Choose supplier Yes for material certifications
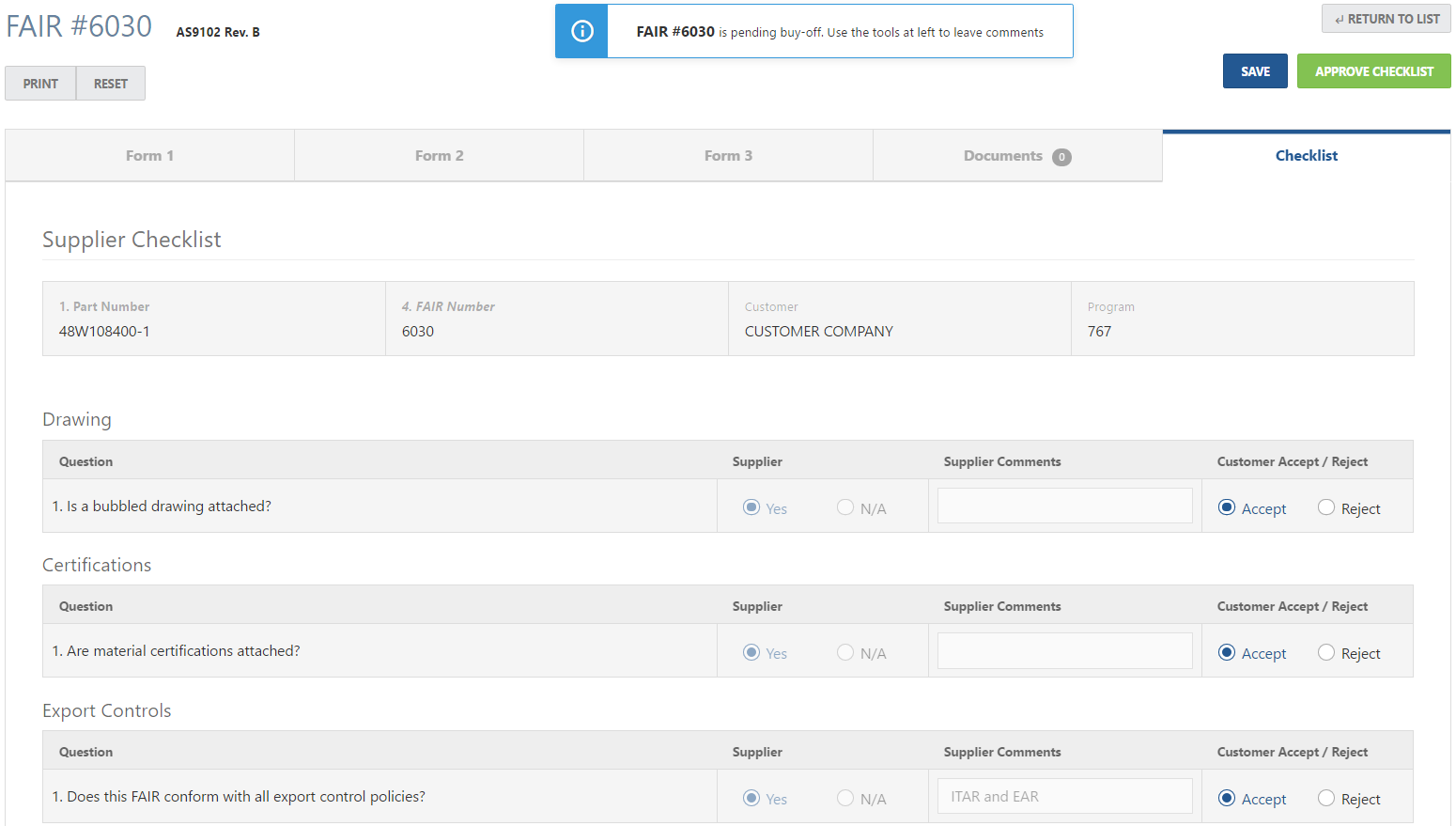Screen dimensions: 1456x826 click(751, 652)
